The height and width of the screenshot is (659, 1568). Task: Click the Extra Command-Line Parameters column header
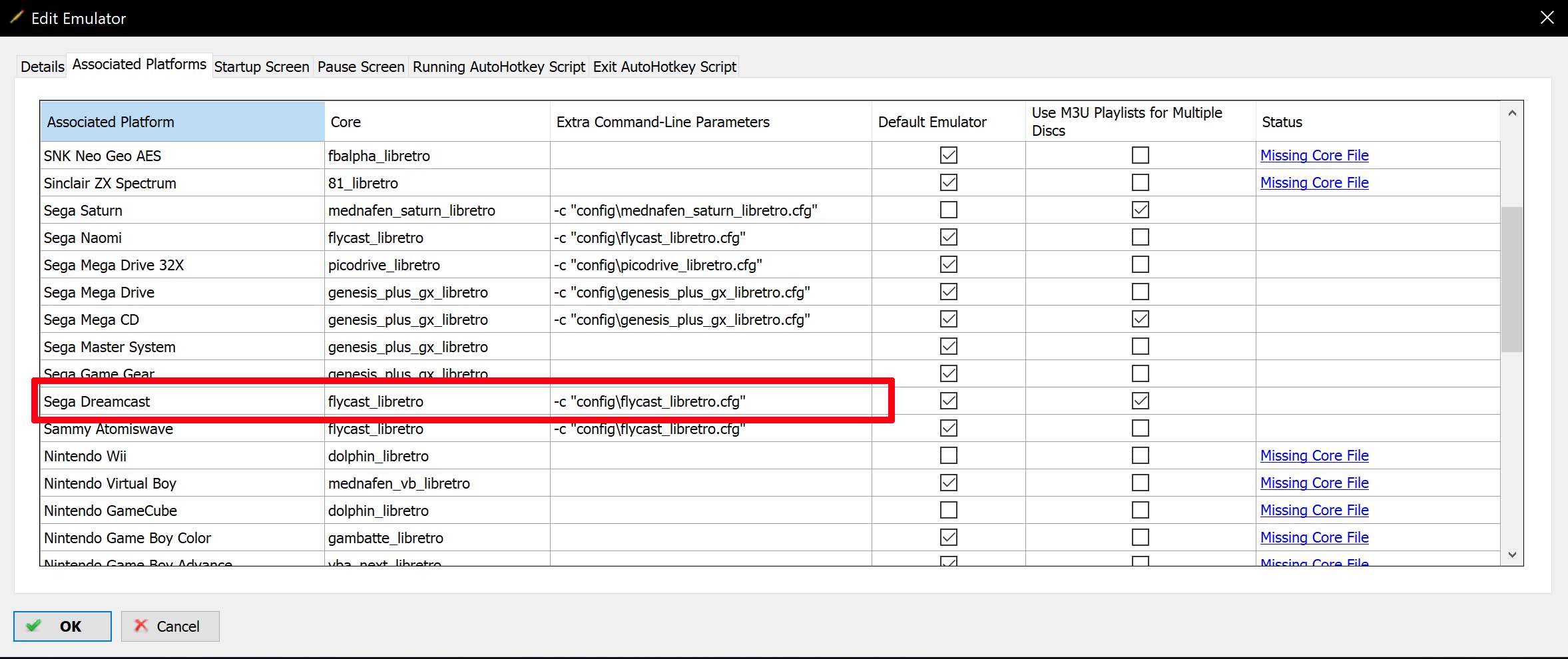pyautogui.click(x=711, y=122)
